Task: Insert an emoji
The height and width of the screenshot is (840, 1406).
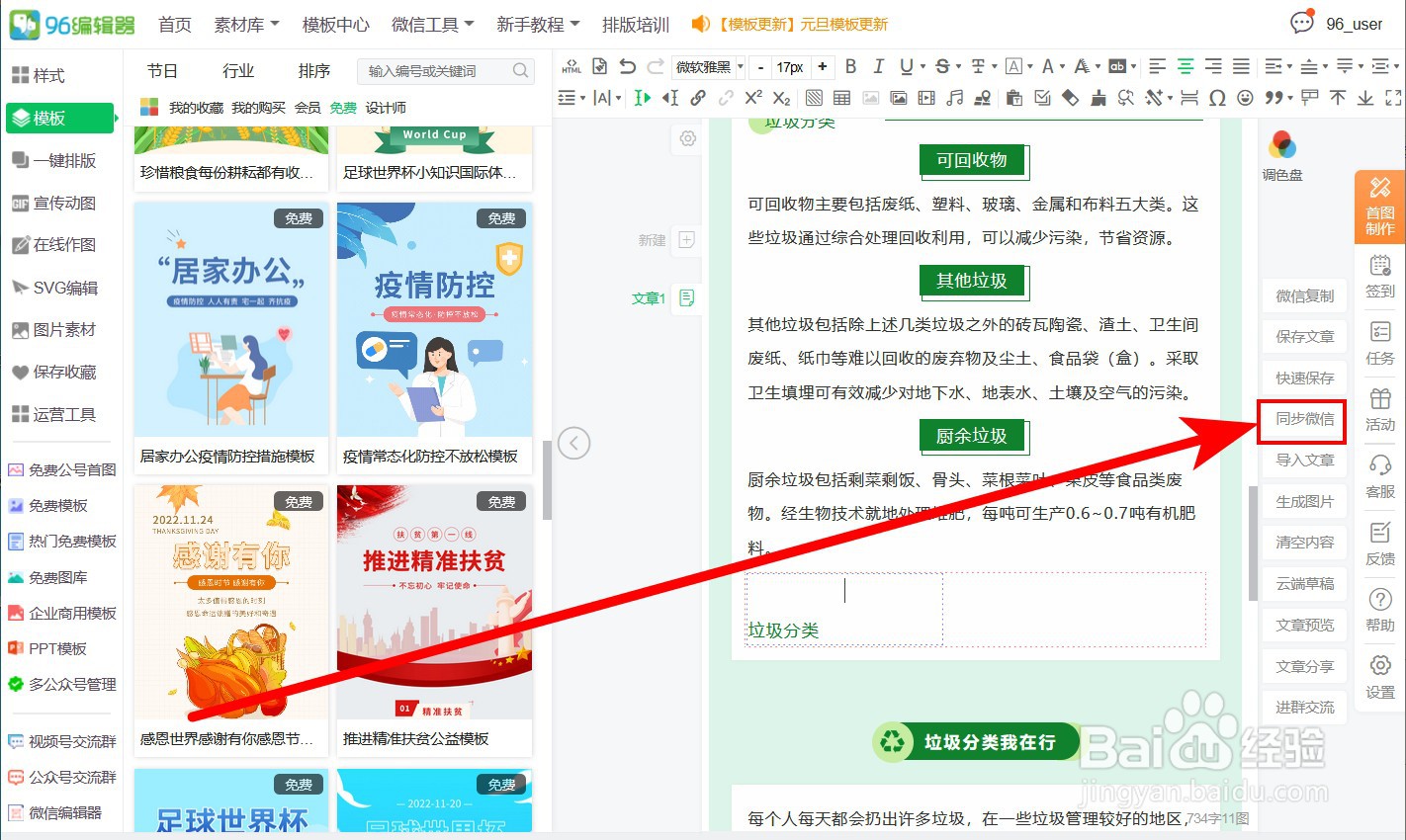Action: (1246, 98)
